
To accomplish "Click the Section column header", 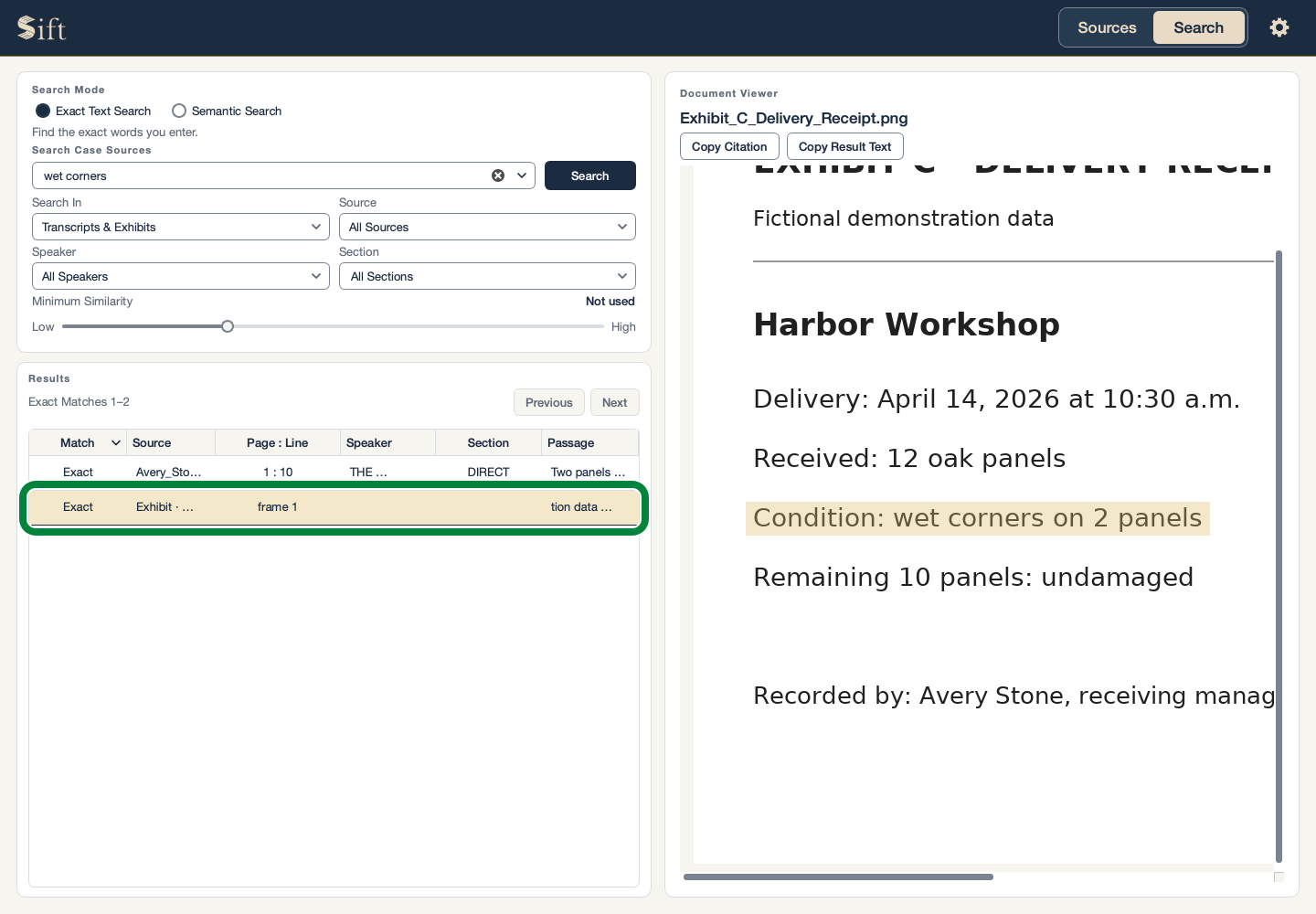I will click(488, 442).
